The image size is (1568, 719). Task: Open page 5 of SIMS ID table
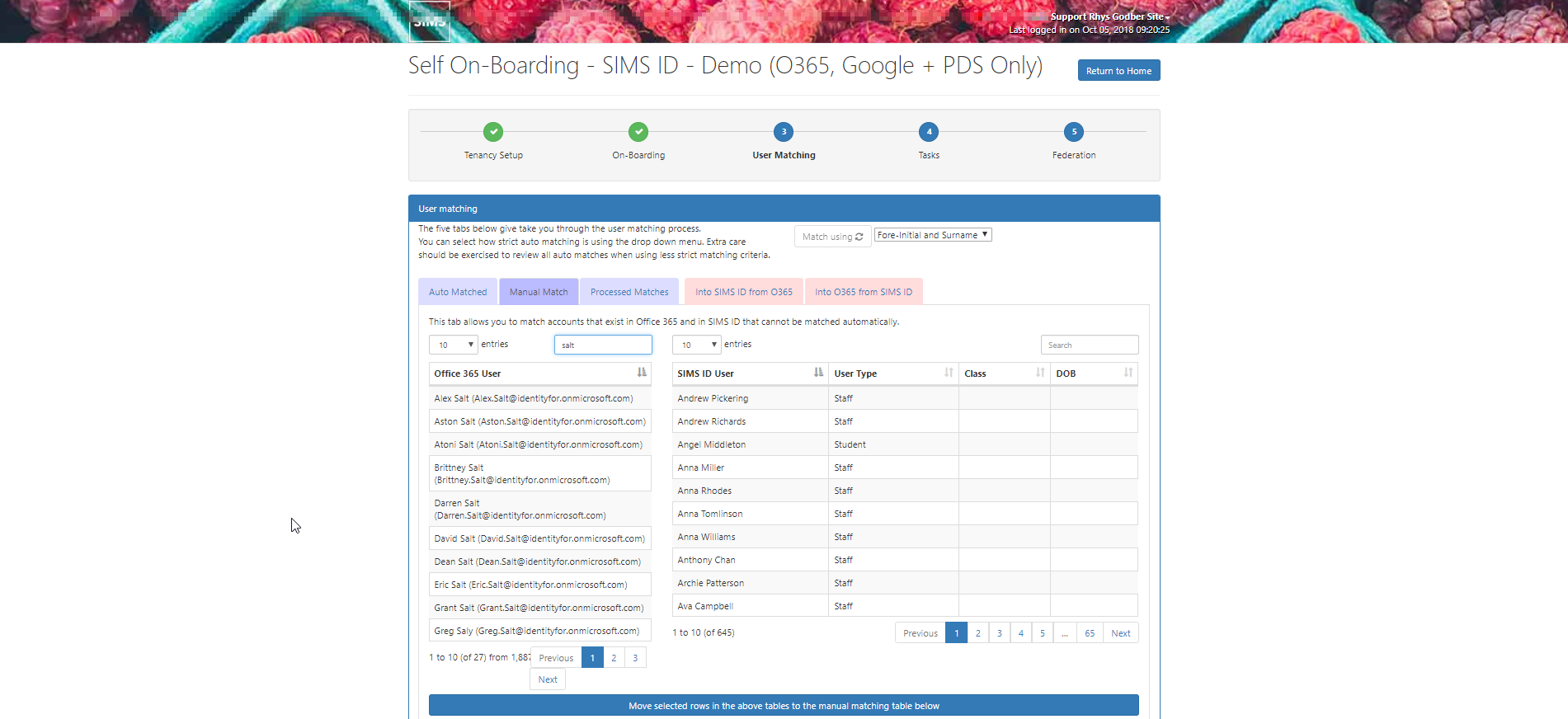point(1043,633)
